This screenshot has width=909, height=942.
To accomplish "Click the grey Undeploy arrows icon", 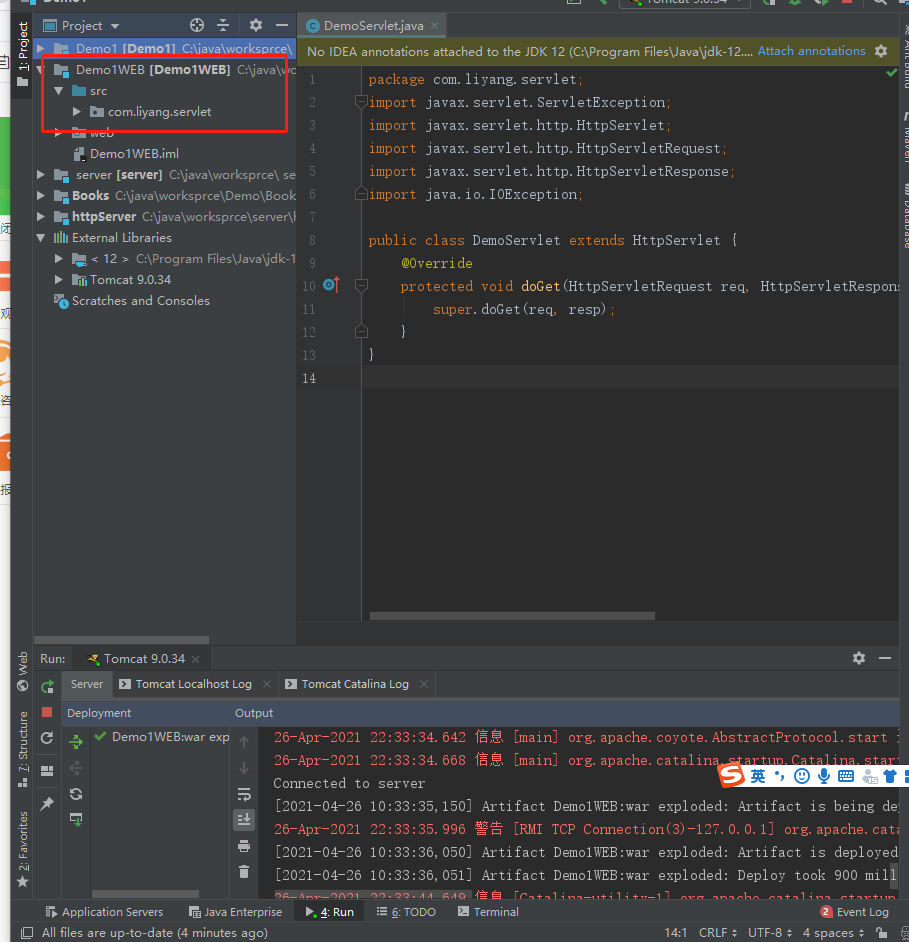I will (x=76, y=768).
